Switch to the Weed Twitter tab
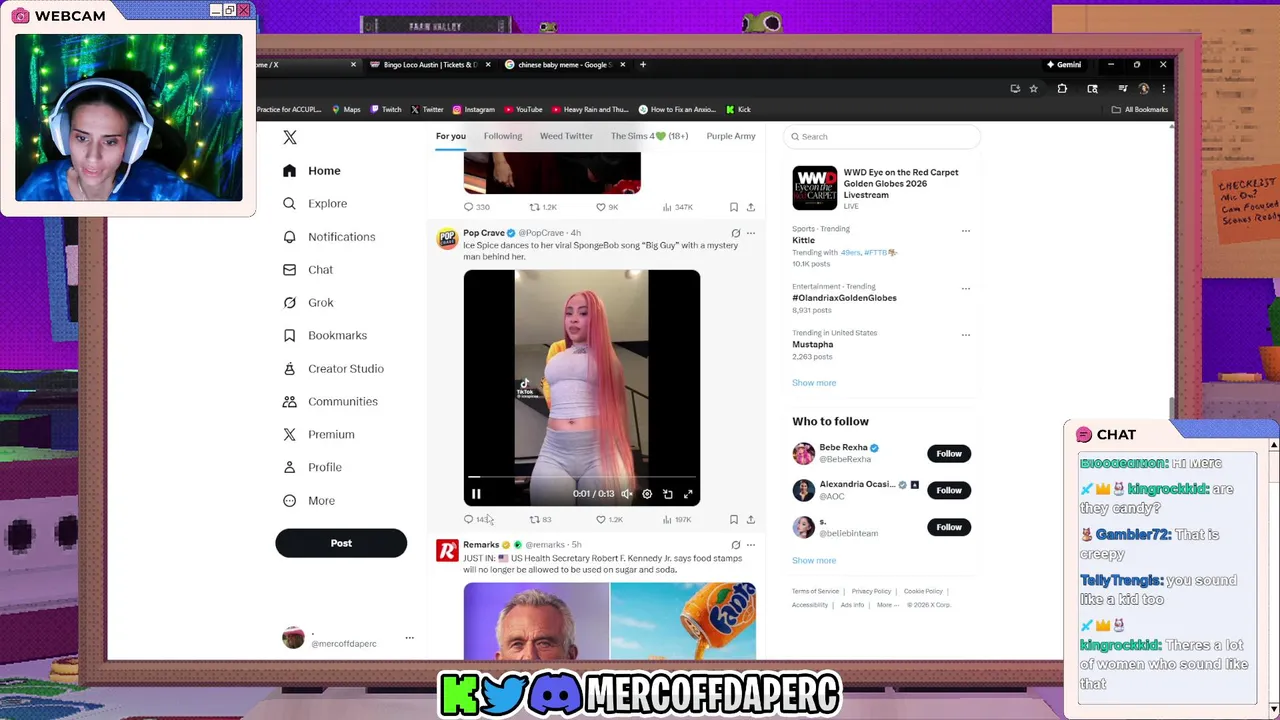The width and height of the screenshot is (1280, 720). click(566, 136)
